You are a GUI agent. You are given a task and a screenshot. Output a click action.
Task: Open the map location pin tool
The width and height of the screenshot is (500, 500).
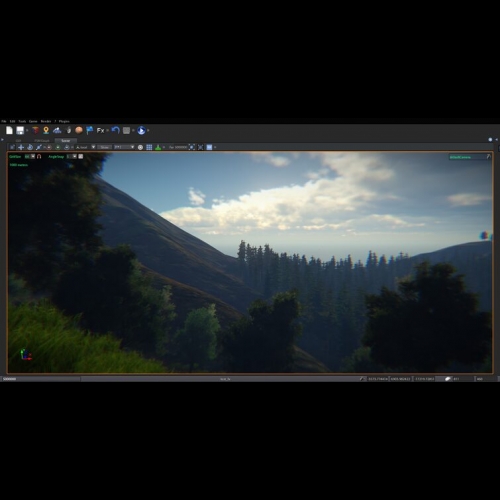pyautogui.click(x=46, y=130)
